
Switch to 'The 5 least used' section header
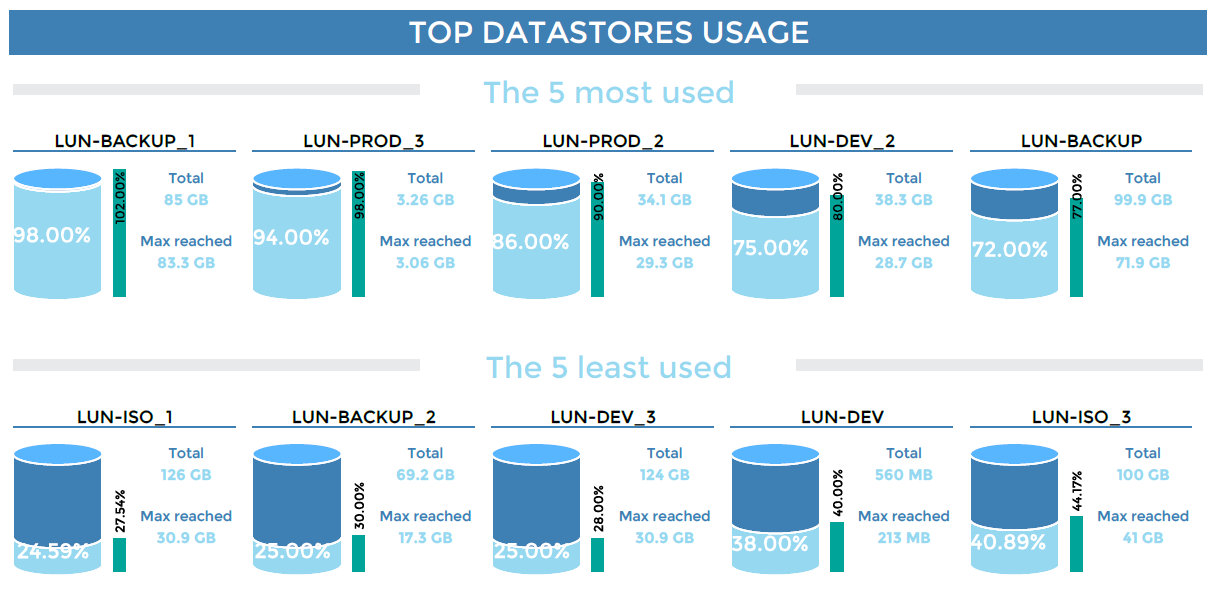[611, 367]
